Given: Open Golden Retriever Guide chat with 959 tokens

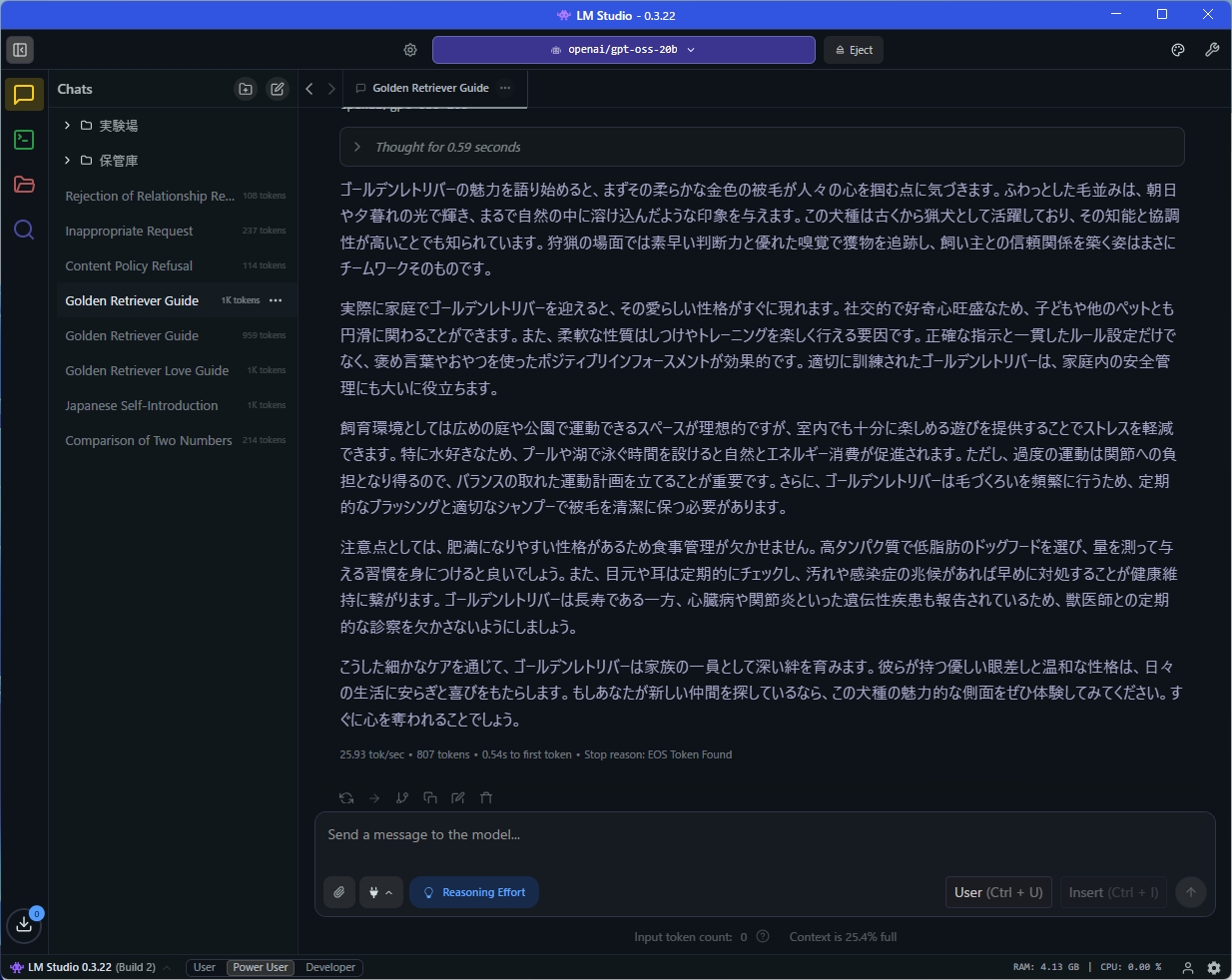Looking at the screenshot, I should click(x=176, y=335).
